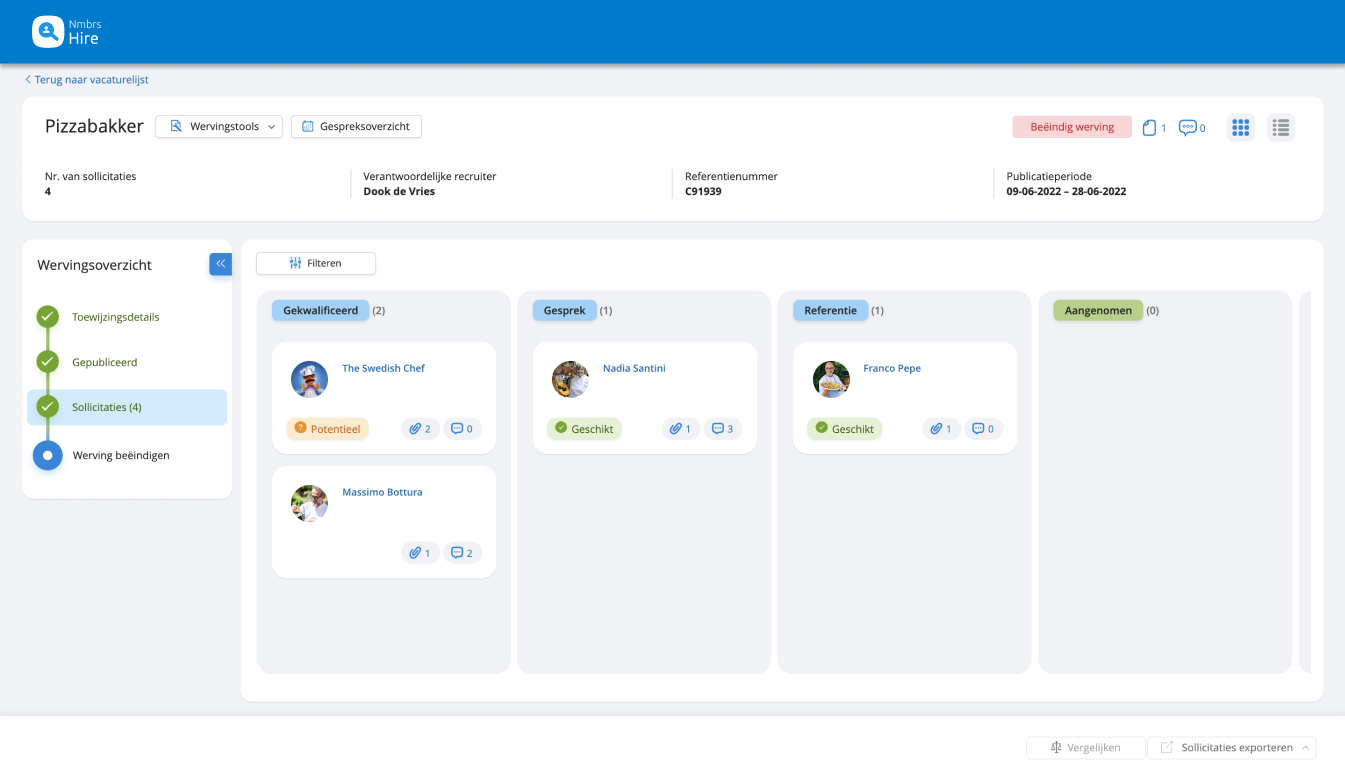Switch to grid view of applications
Viewport: 1345px width, 765px height.
coord(1240,127)
